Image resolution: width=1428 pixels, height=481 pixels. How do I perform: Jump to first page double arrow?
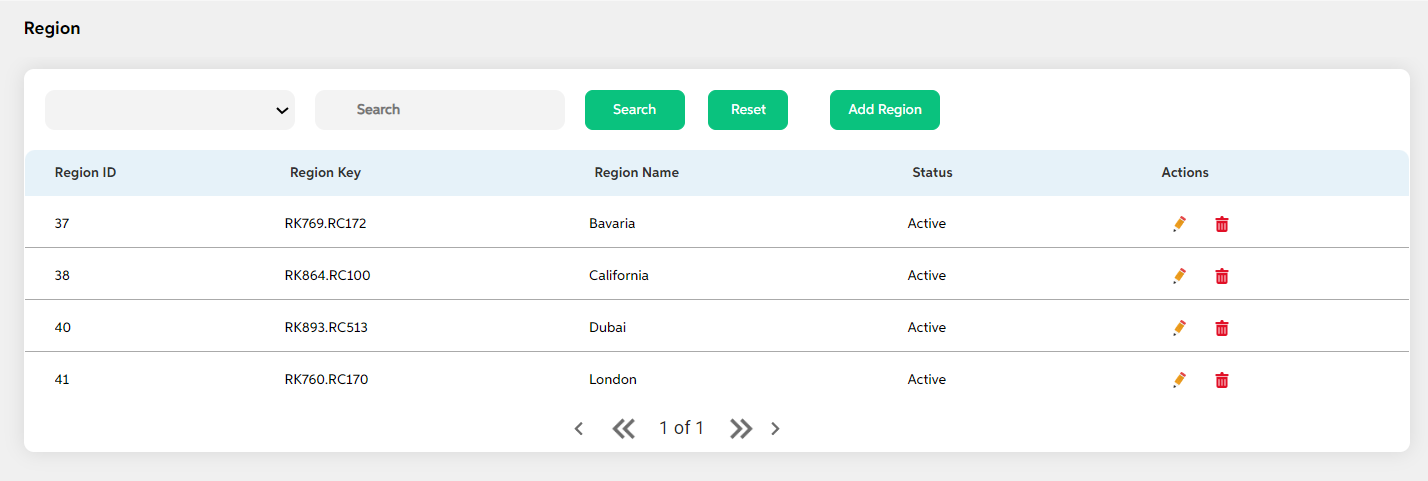pos(624,429)
